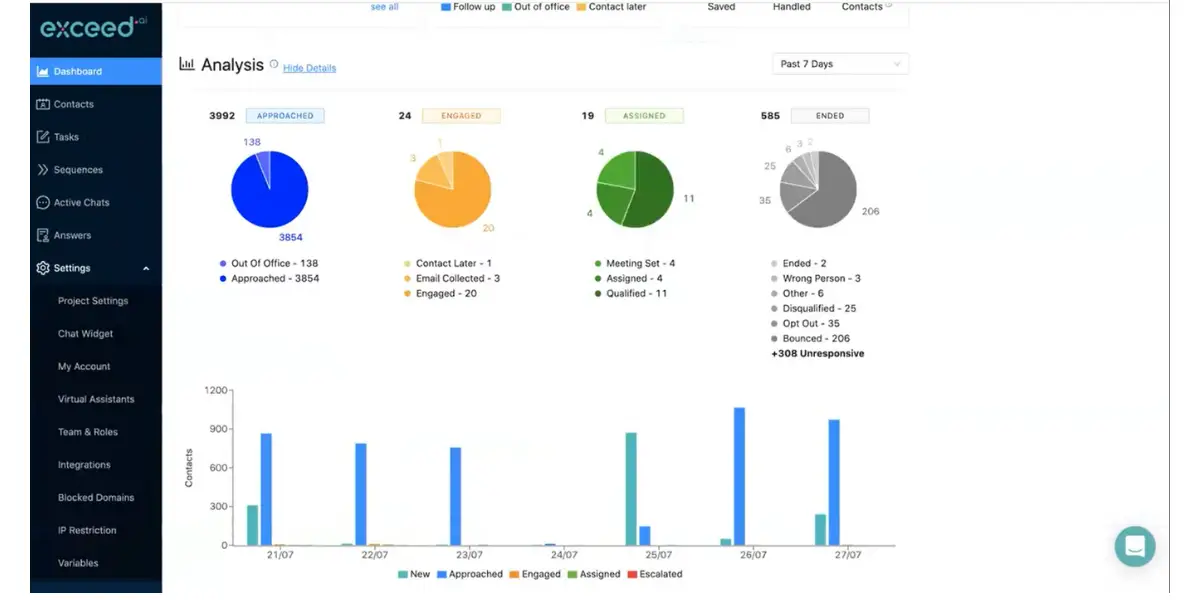Toggle the Engaged series in chart legend

tap(535, 574)
